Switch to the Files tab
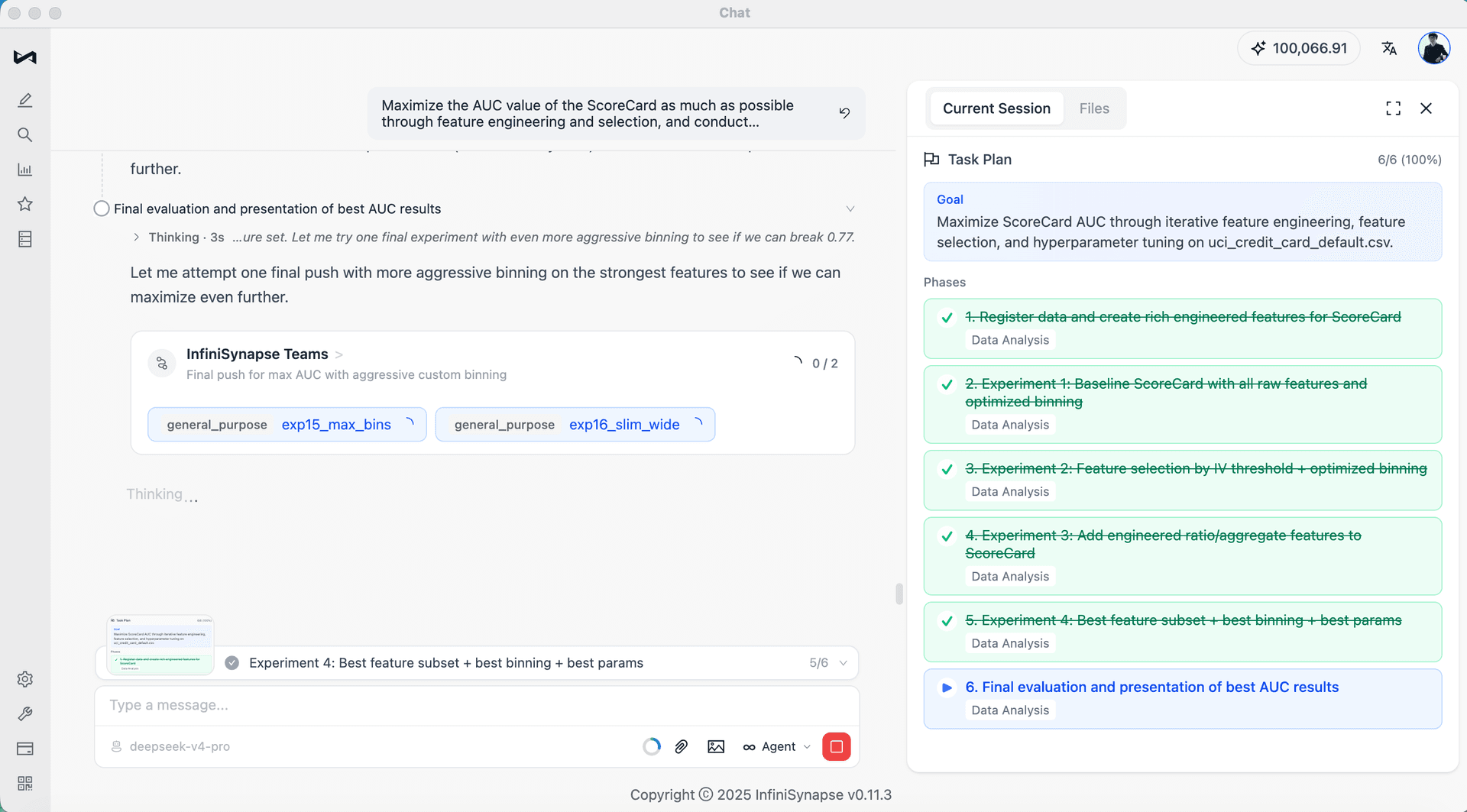 (x=1094, y=108)
